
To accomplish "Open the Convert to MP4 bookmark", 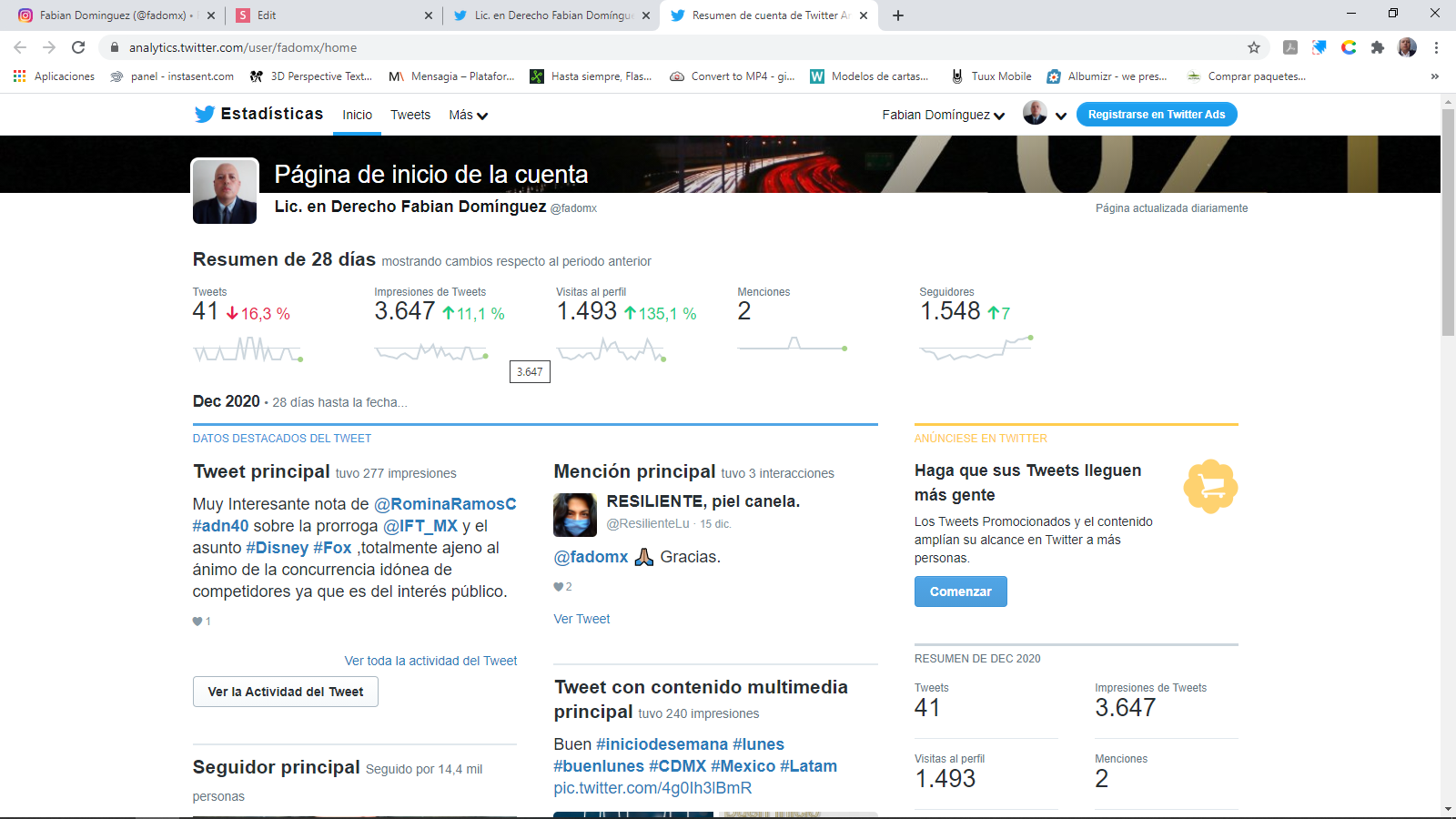I will (732, 76).
